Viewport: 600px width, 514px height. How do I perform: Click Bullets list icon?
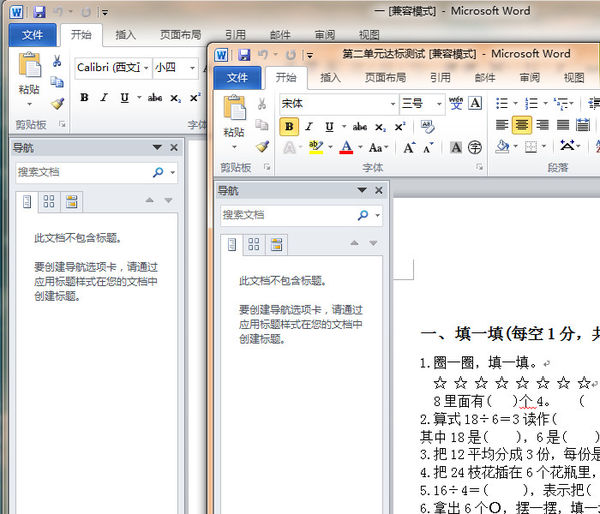502,103
